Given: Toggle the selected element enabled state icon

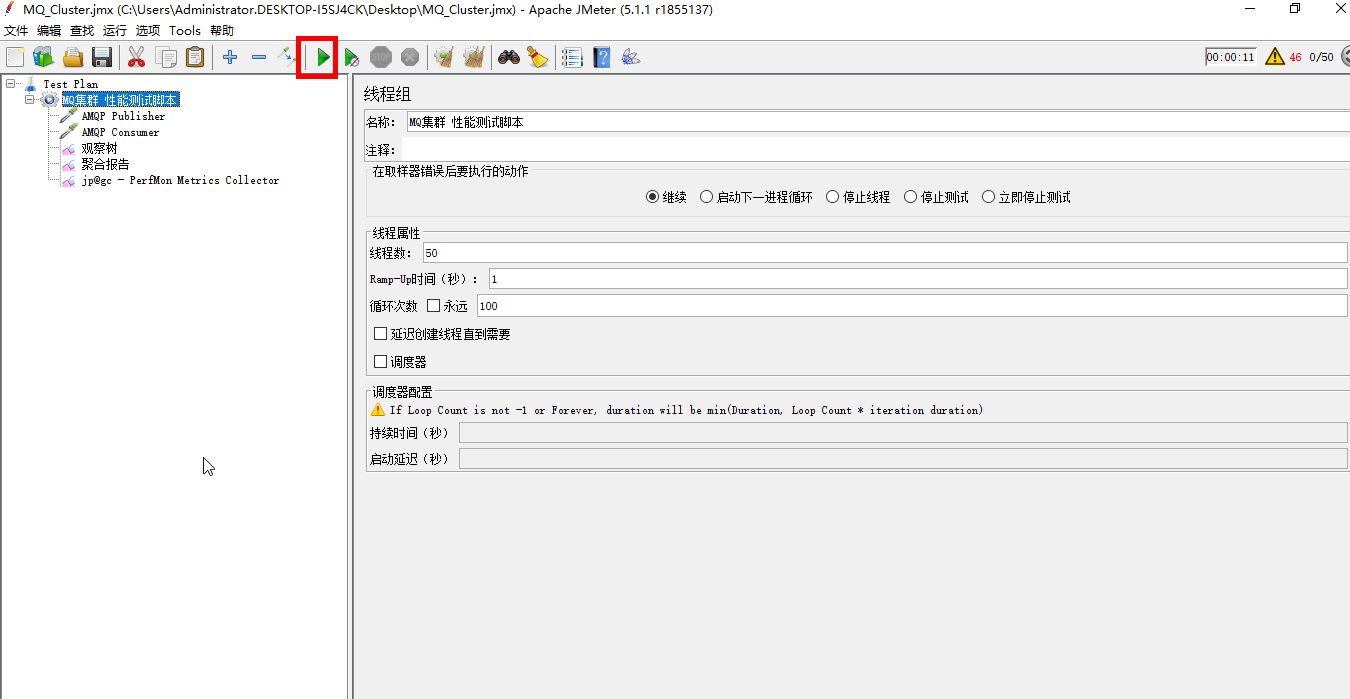Looking at the screenshot, I should [x=287, y=57].
